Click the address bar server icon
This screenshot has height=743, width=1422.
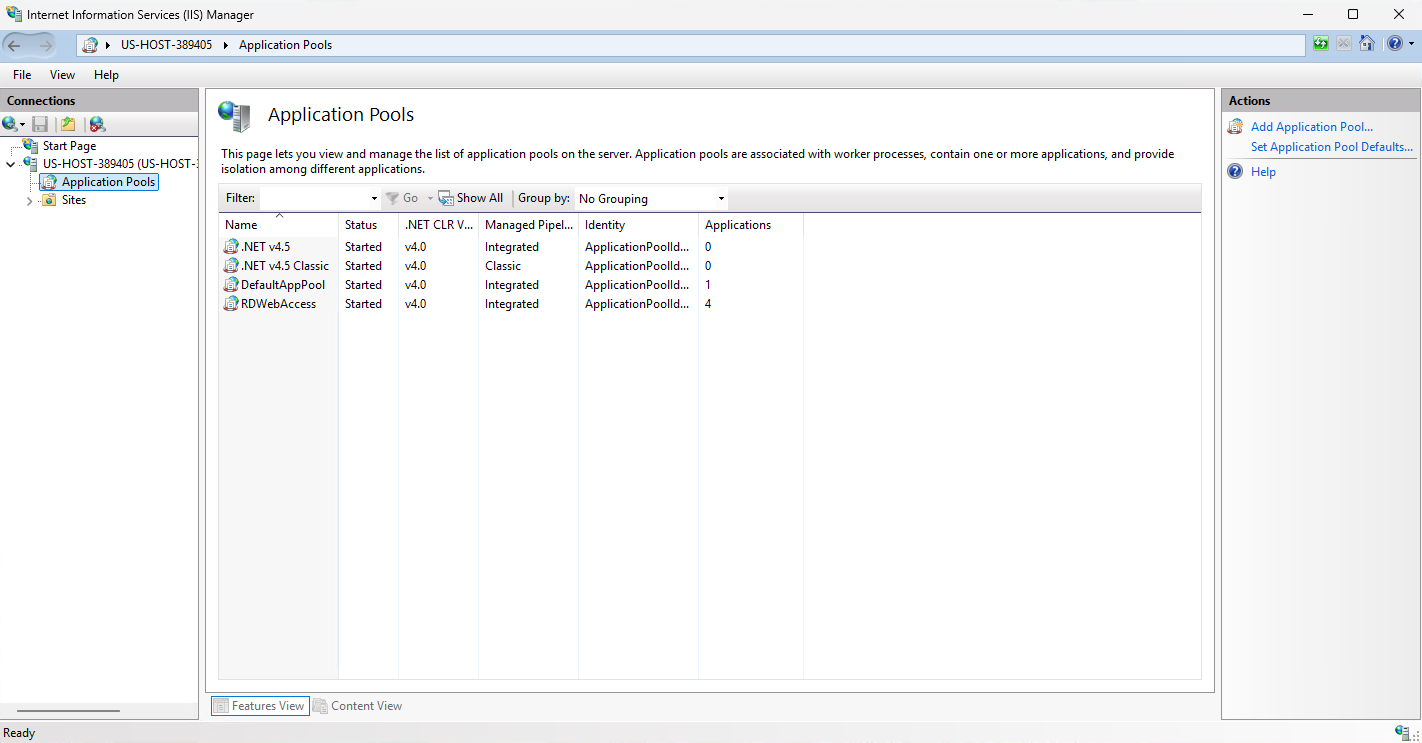[91, 45]
